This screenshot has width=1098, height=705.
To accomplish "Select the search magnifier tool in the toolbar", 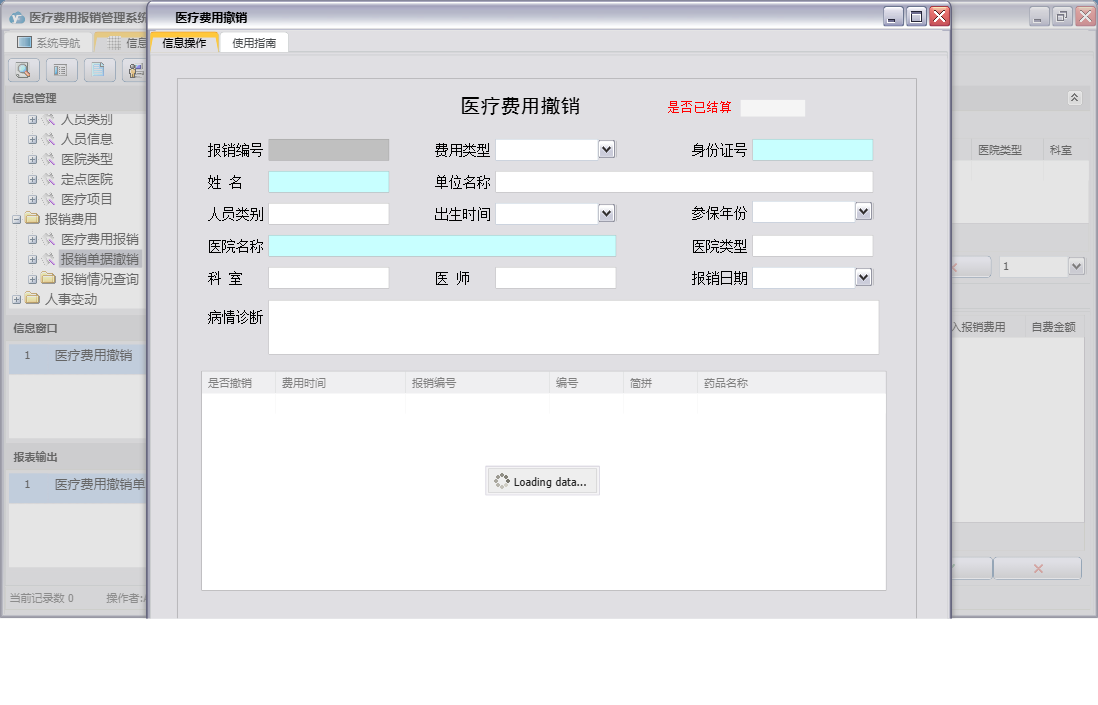I will point(22,70).
